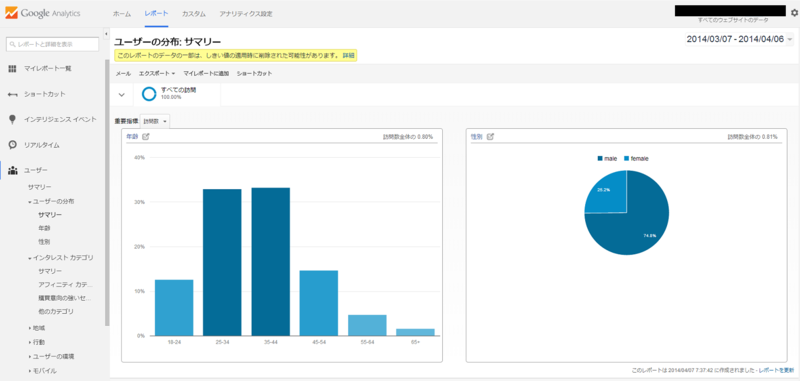
Task: Click the 25-34 age bar
Action: point(222,262)
